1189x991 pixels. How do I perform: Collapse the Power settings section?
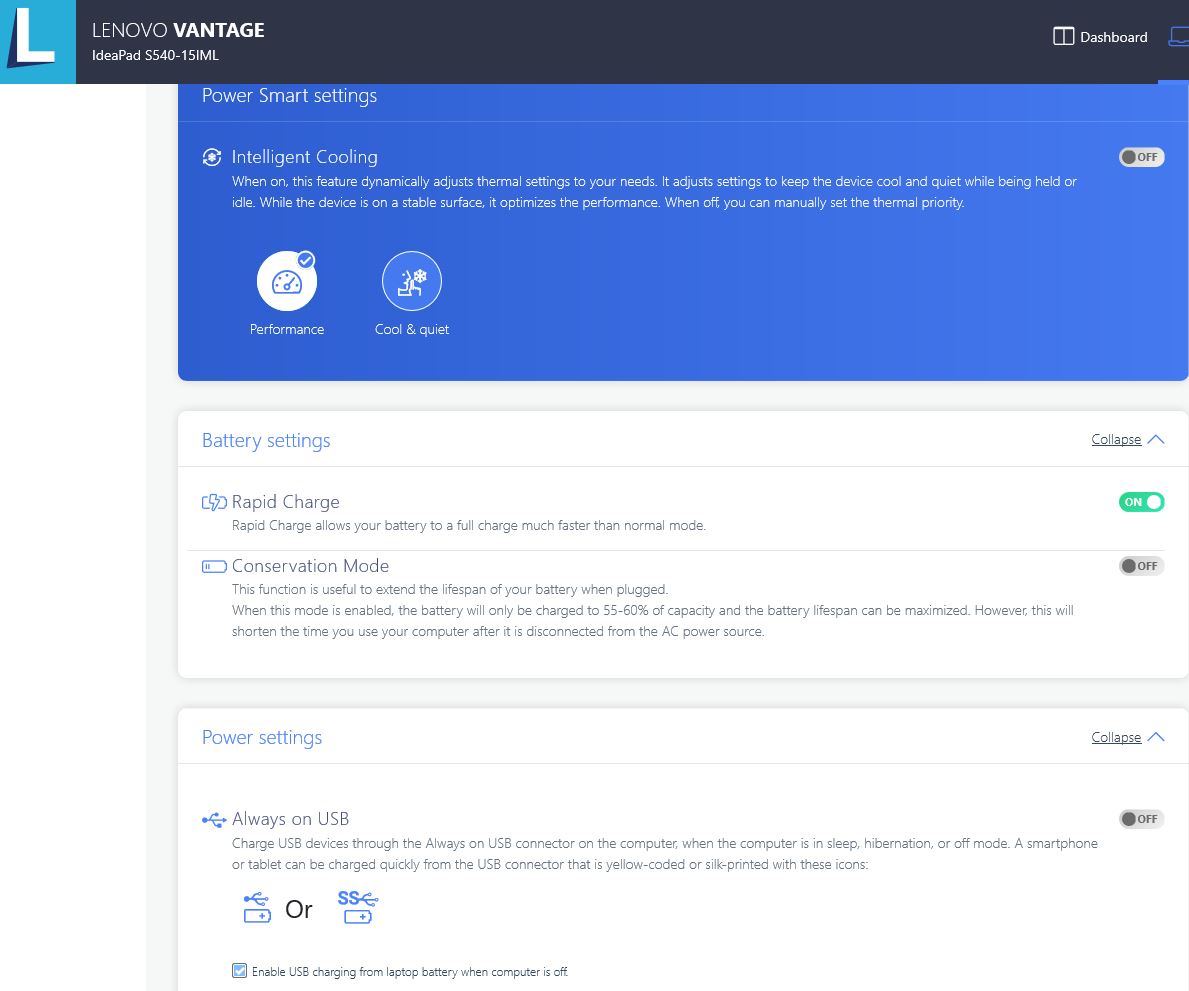1116,737
